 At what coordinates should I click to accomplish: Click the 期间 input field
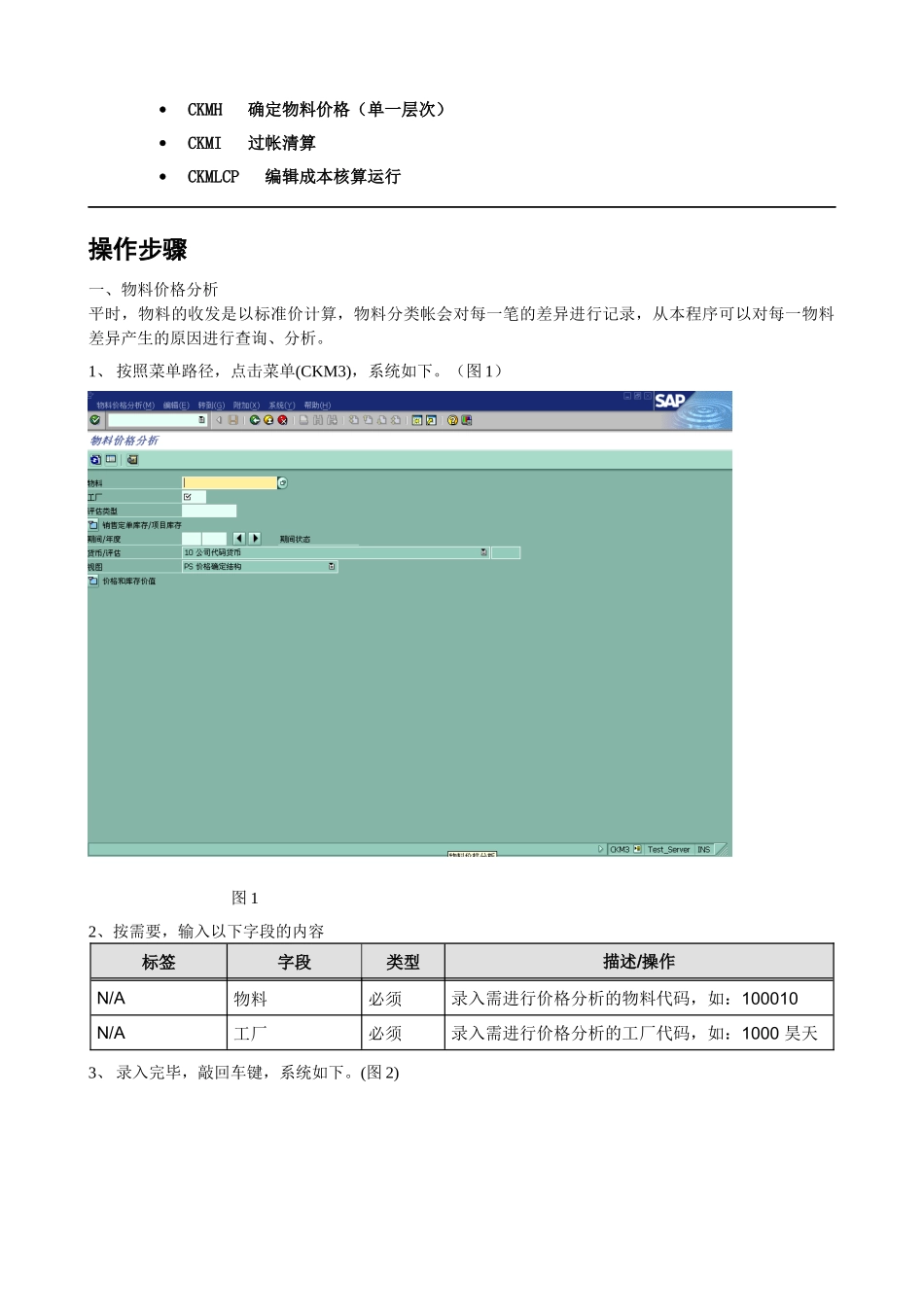[192, 538]
